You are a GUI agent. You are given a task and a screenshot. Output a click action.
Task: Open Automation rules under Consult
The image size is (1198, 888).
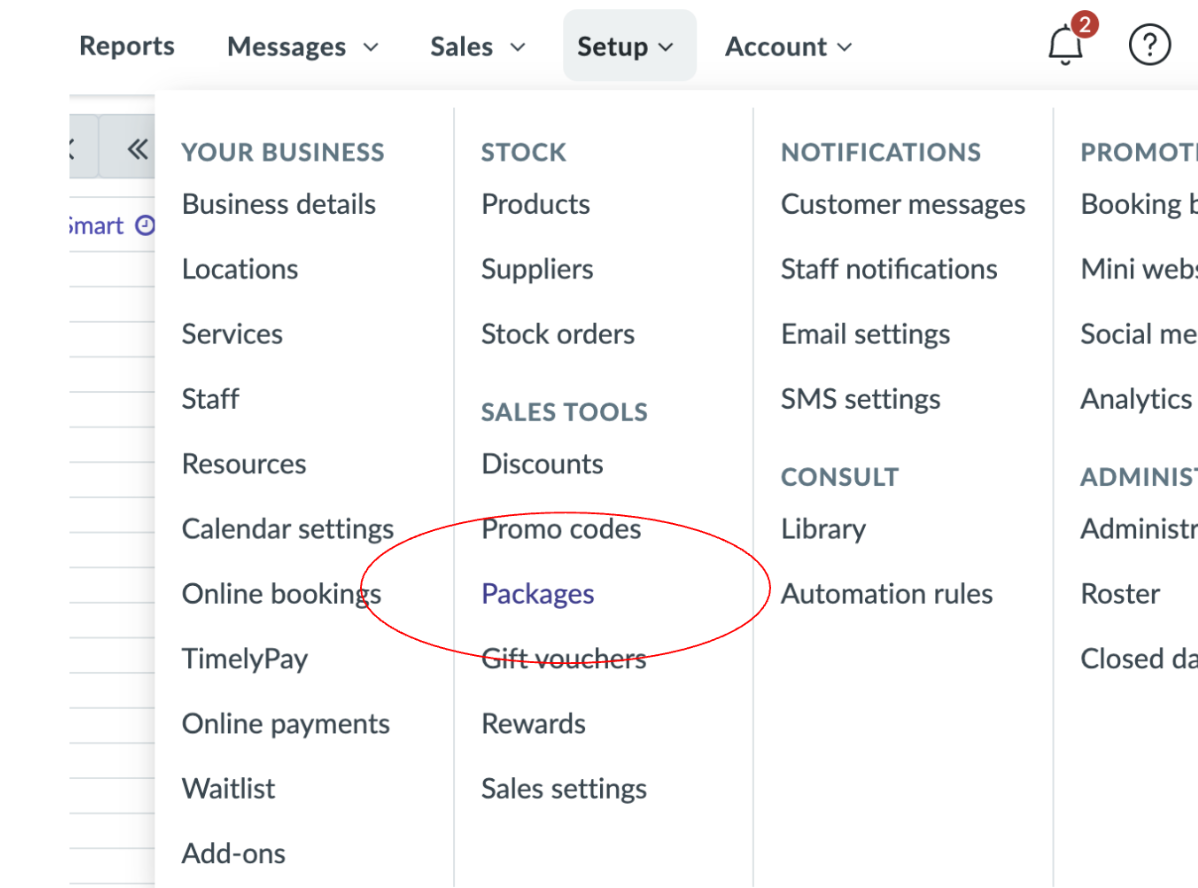pyautogui.click(x=887, y=594)
